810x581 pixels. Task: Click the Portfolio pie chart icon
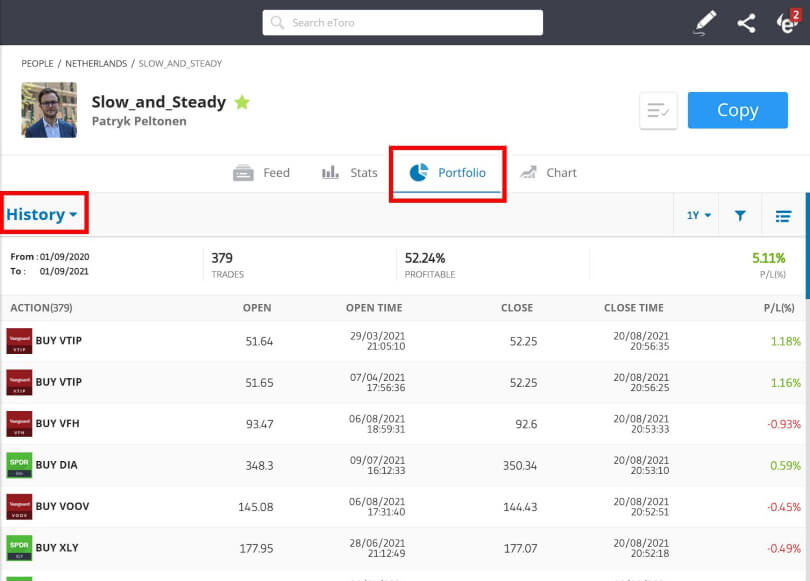[x=419, y=172]
